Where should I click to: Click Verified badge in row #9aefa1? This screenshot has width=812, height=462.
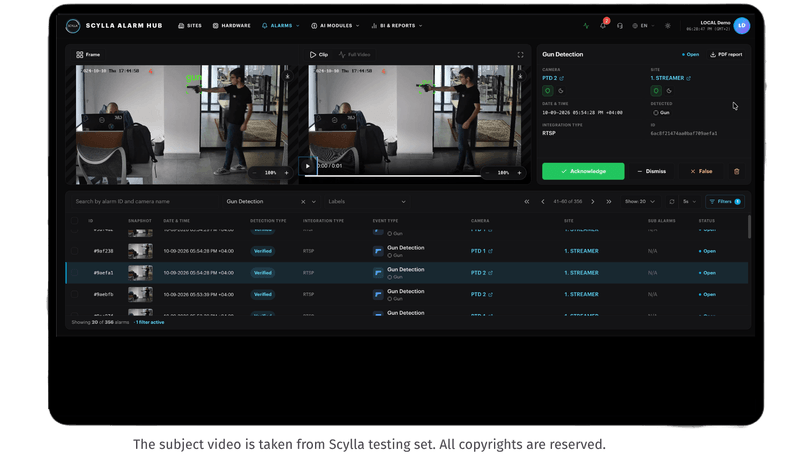point(263,273)
